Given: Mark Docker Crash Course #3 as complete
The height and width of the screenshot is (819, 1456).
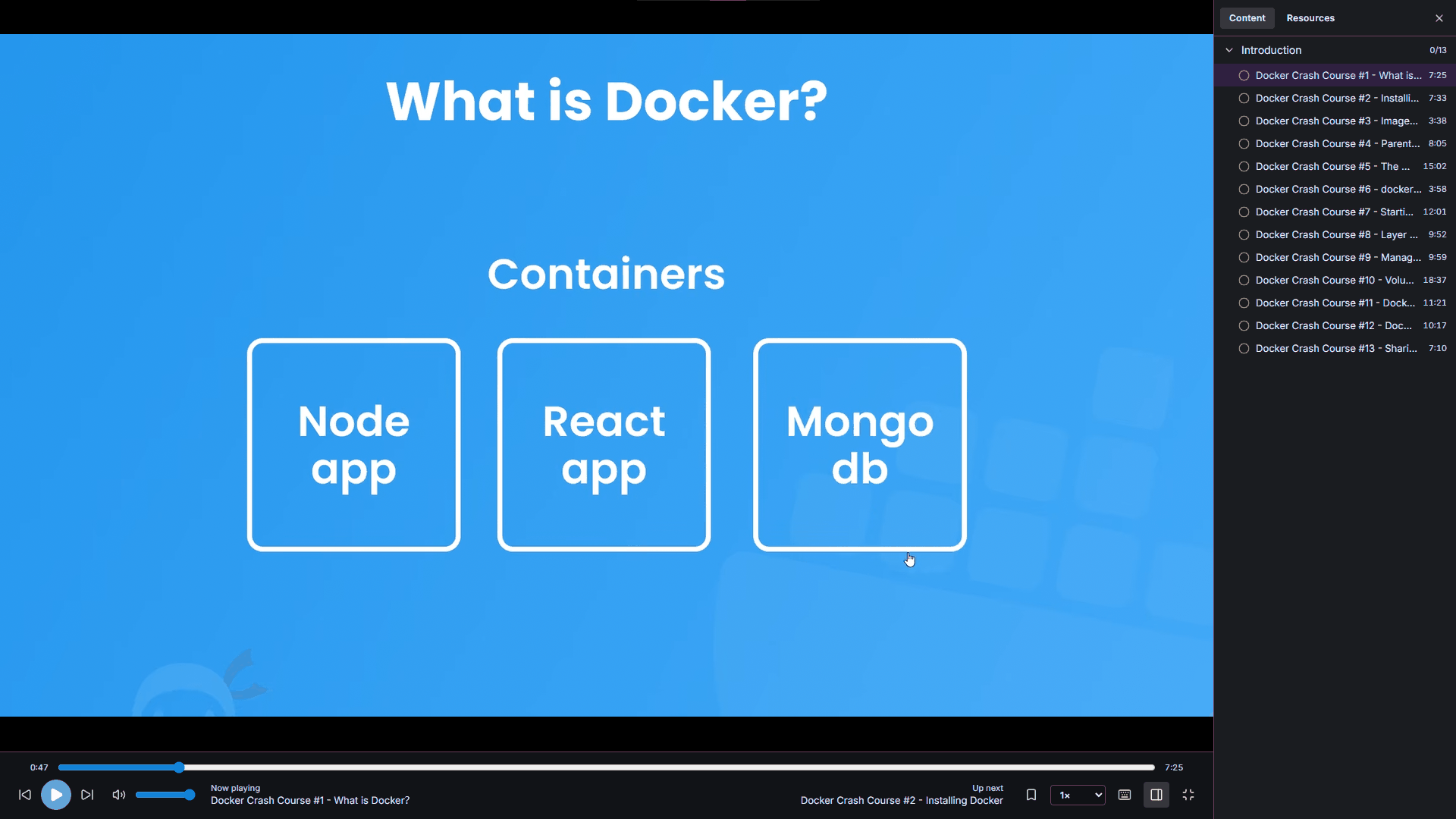Looking at the screenshot, I should click(1244, 121).
